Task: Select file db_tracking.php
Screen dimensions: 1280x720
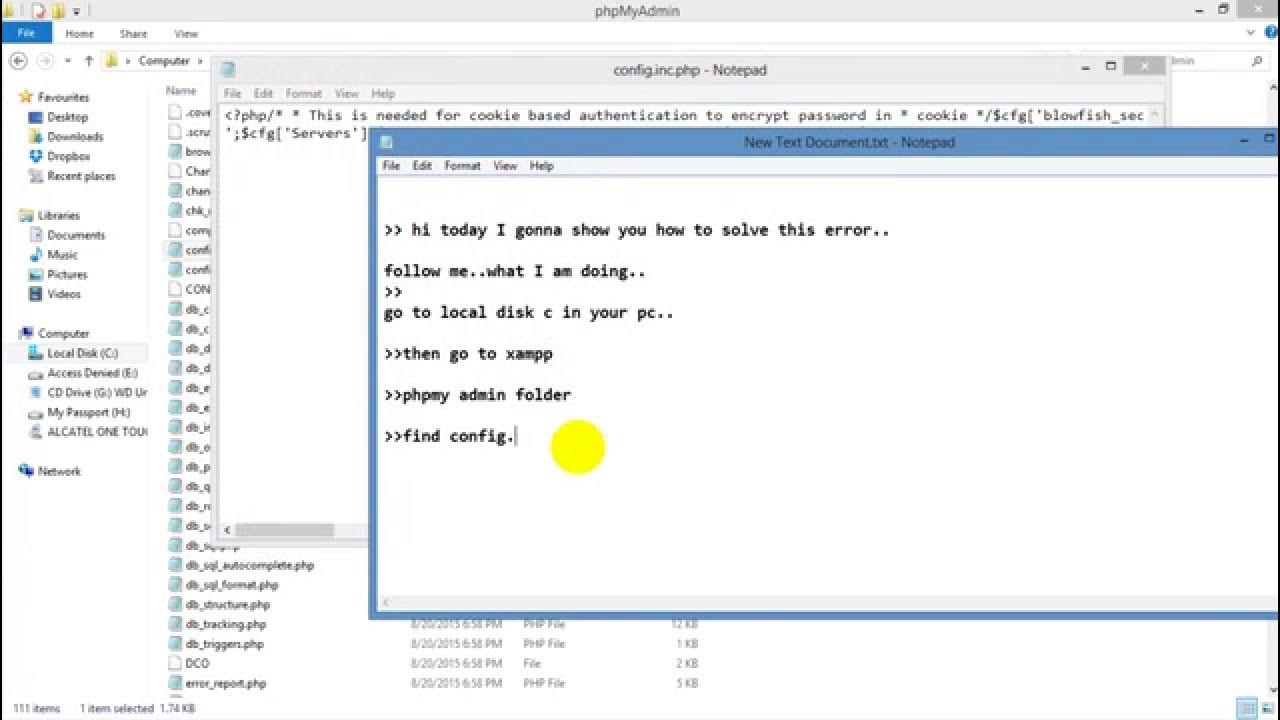Action: click(226, 624)
